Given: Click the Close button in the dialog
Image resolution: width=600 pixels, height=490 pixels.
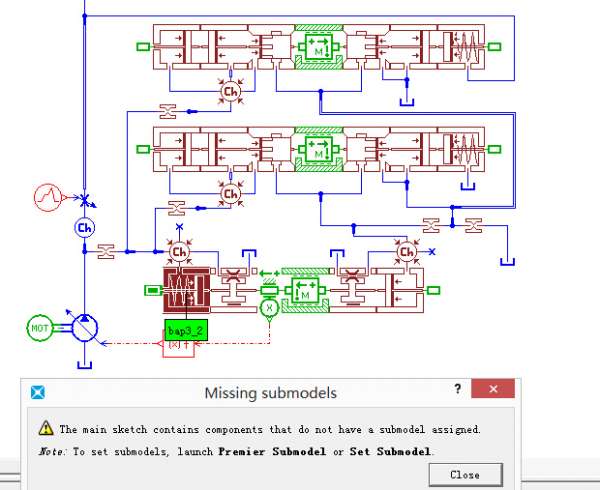Looking at the screenshot, I should [x=464, y=474].
